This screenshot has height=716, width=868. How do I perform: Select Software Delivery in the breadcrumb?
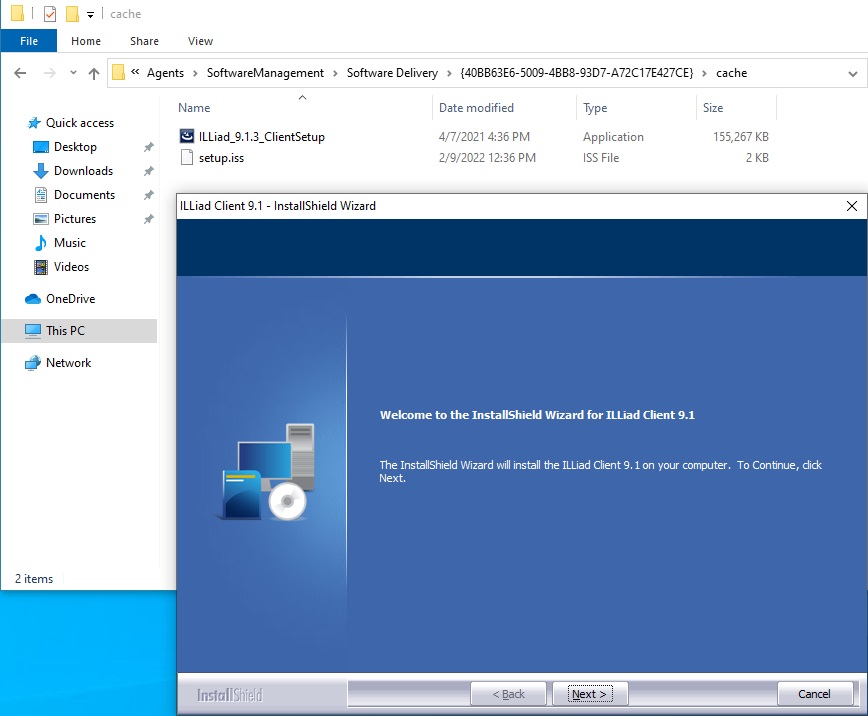point(392,73)
